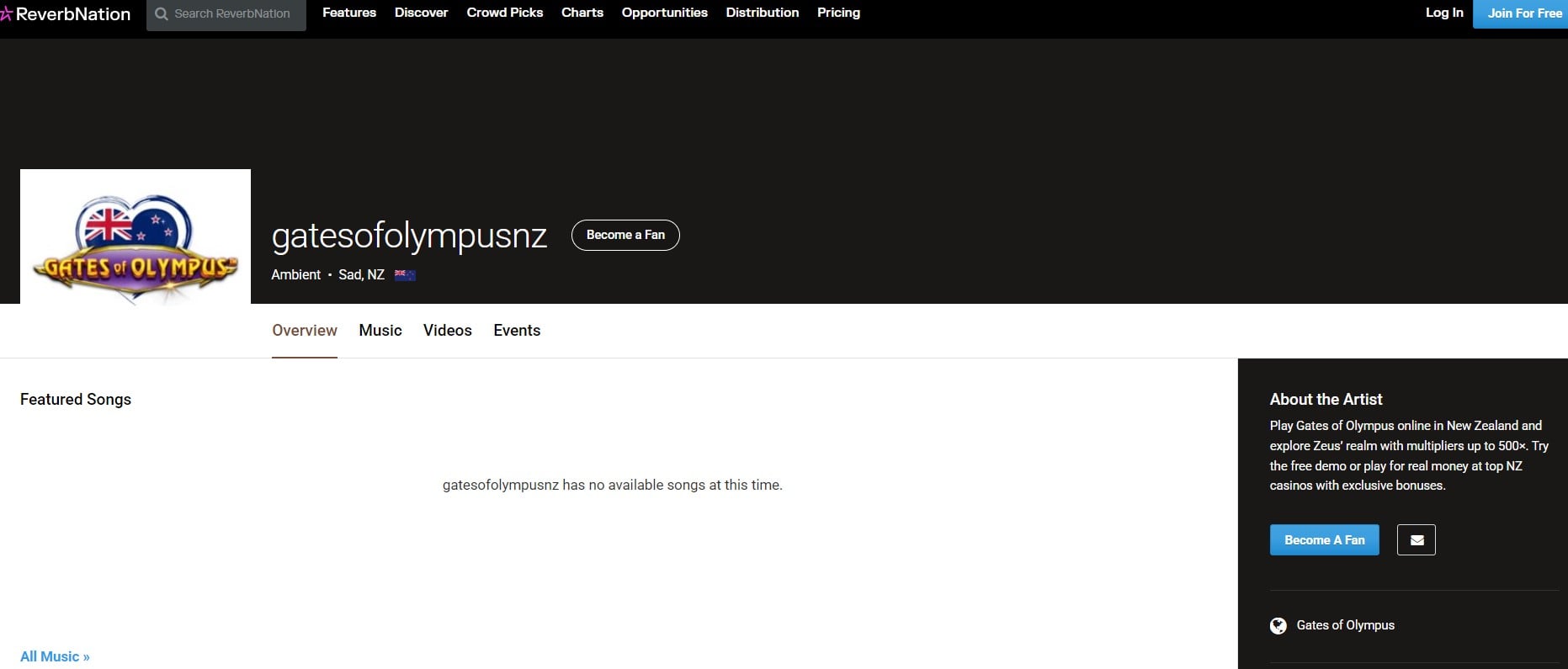The height and width of the screenshot is (669, 1568).
Task: Open the Gates of Olympus website link
Action: click(x=1346, y=625)
